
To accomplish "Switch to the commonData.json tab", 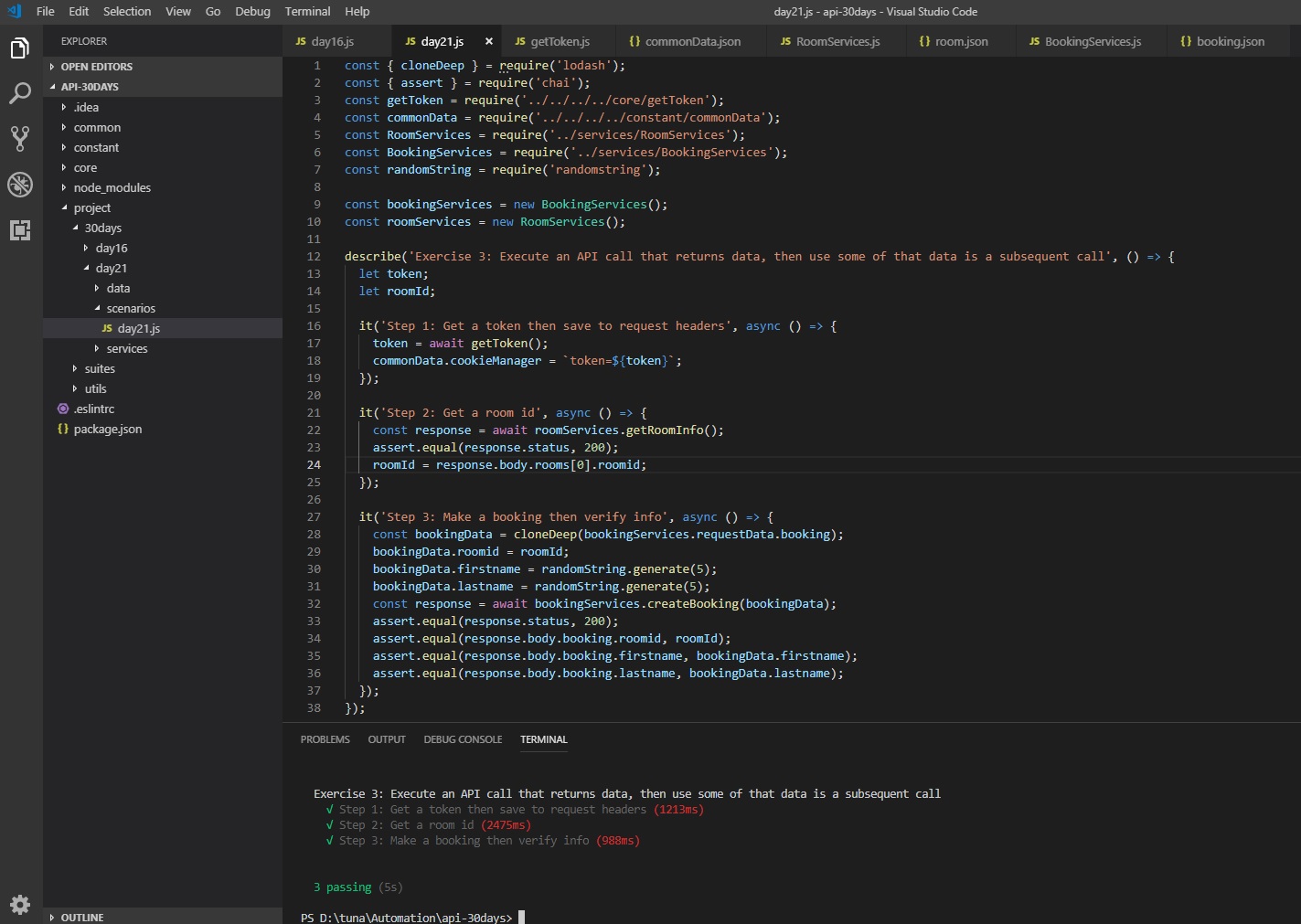I will pos(692,41).
